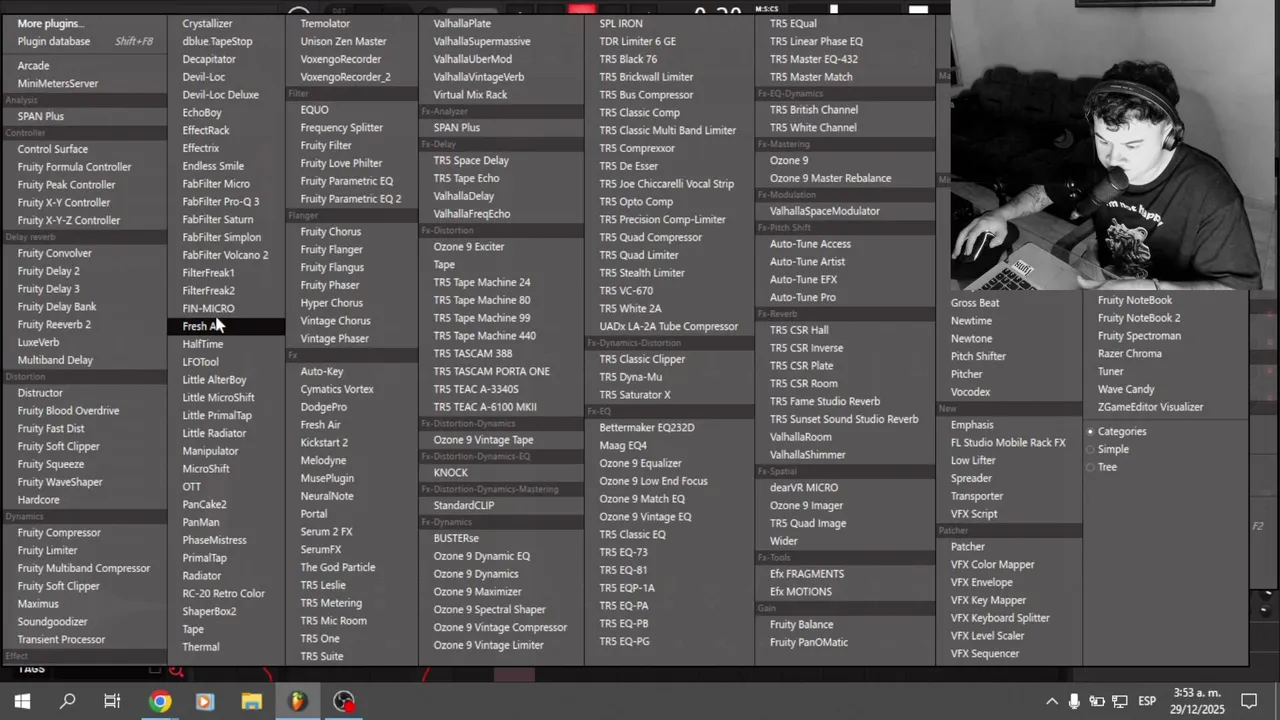Click the network tray icon
This screenshot has width=1280, height=720.
(1120, 701)
